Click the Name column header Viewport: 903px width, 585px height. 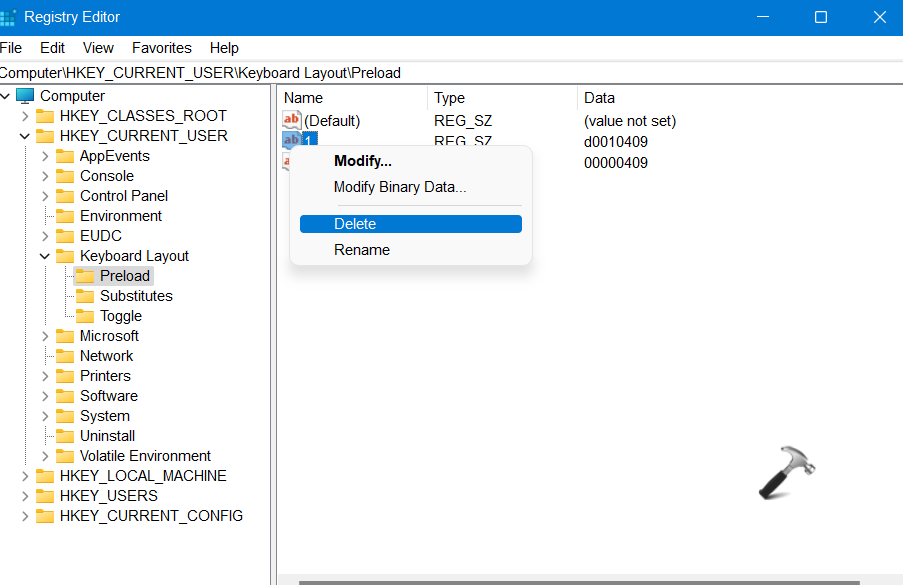304,98
